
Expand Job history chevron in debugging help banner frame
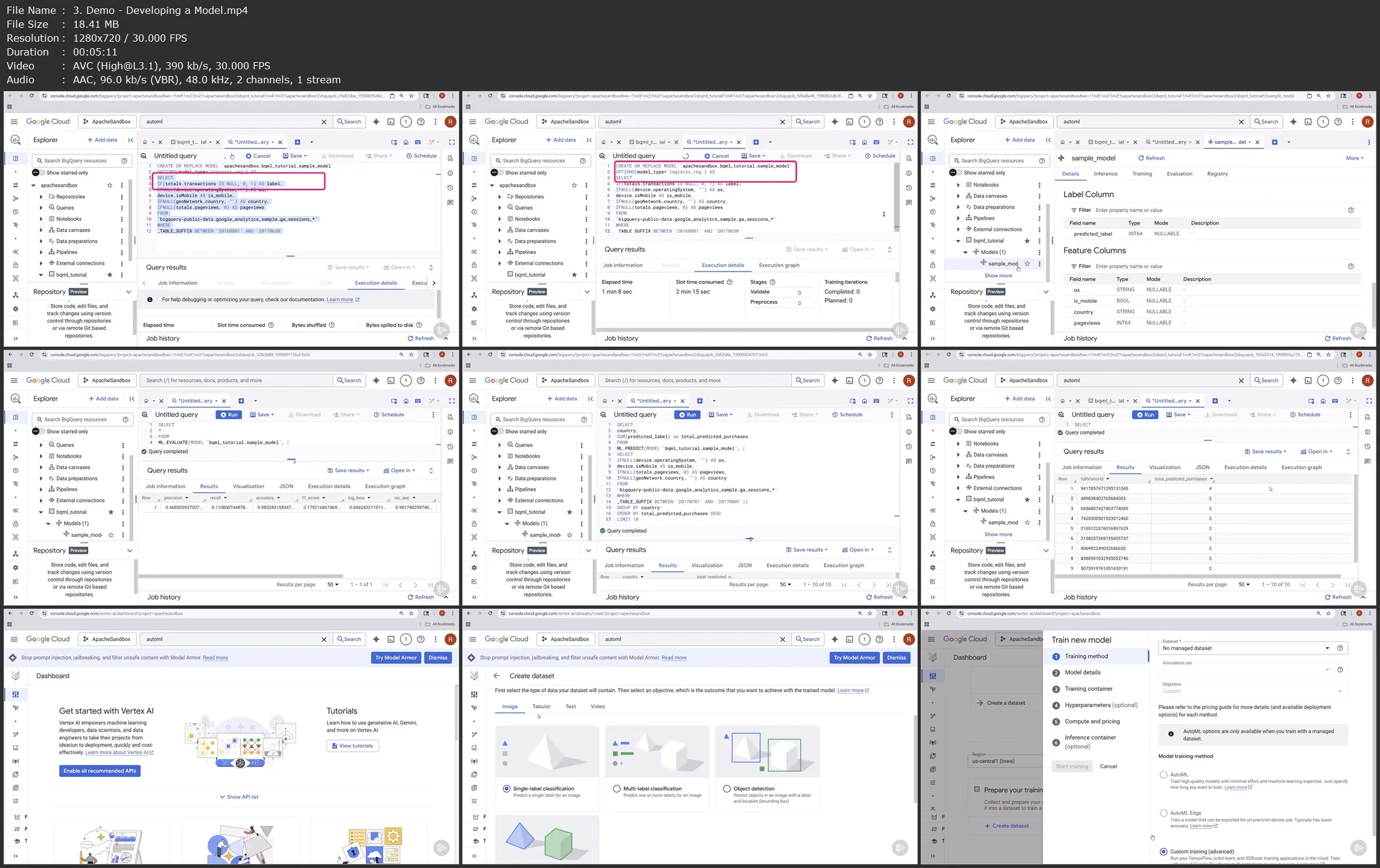(x=446, y=338)
